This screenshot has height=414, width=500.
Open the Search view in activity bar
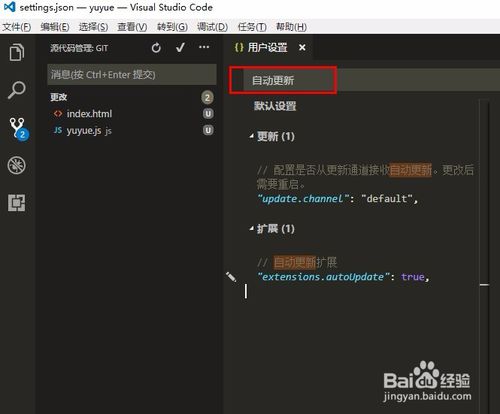(x=17, y=90)
